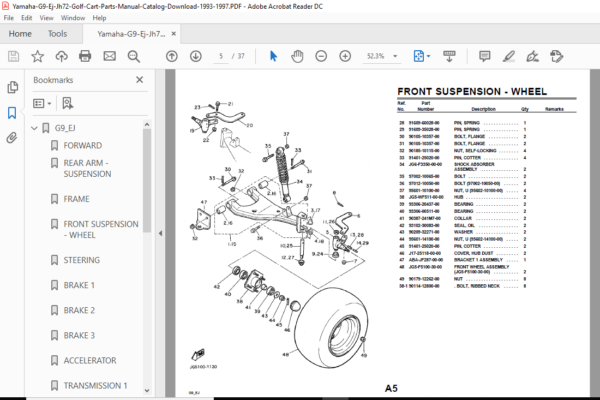Toggle the Attachments paperclip panel
This screenshot has height=400, width=600.
[x=12, y=138]
